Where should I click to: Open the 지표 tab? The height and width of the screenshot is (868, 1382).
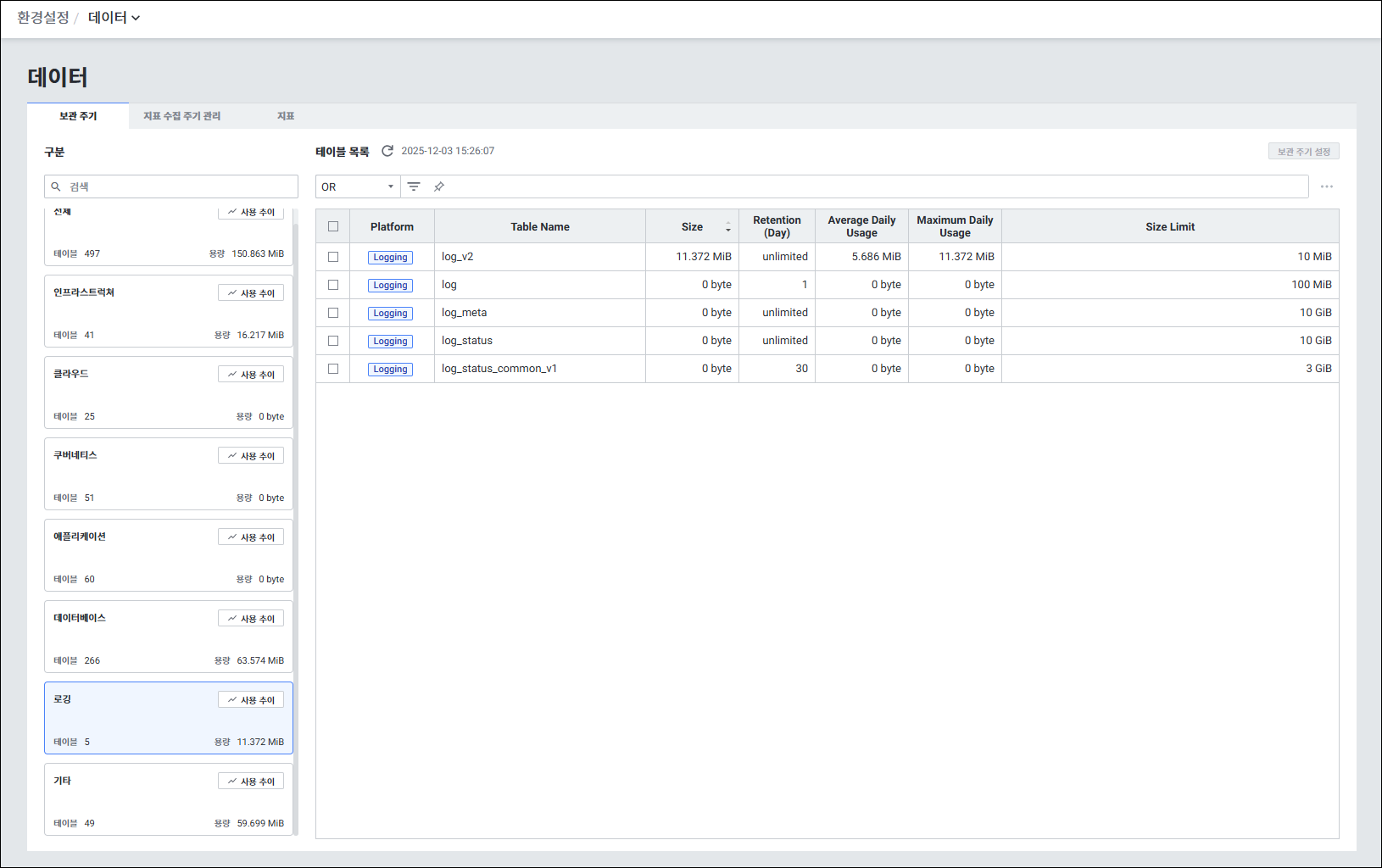point(286,116)
